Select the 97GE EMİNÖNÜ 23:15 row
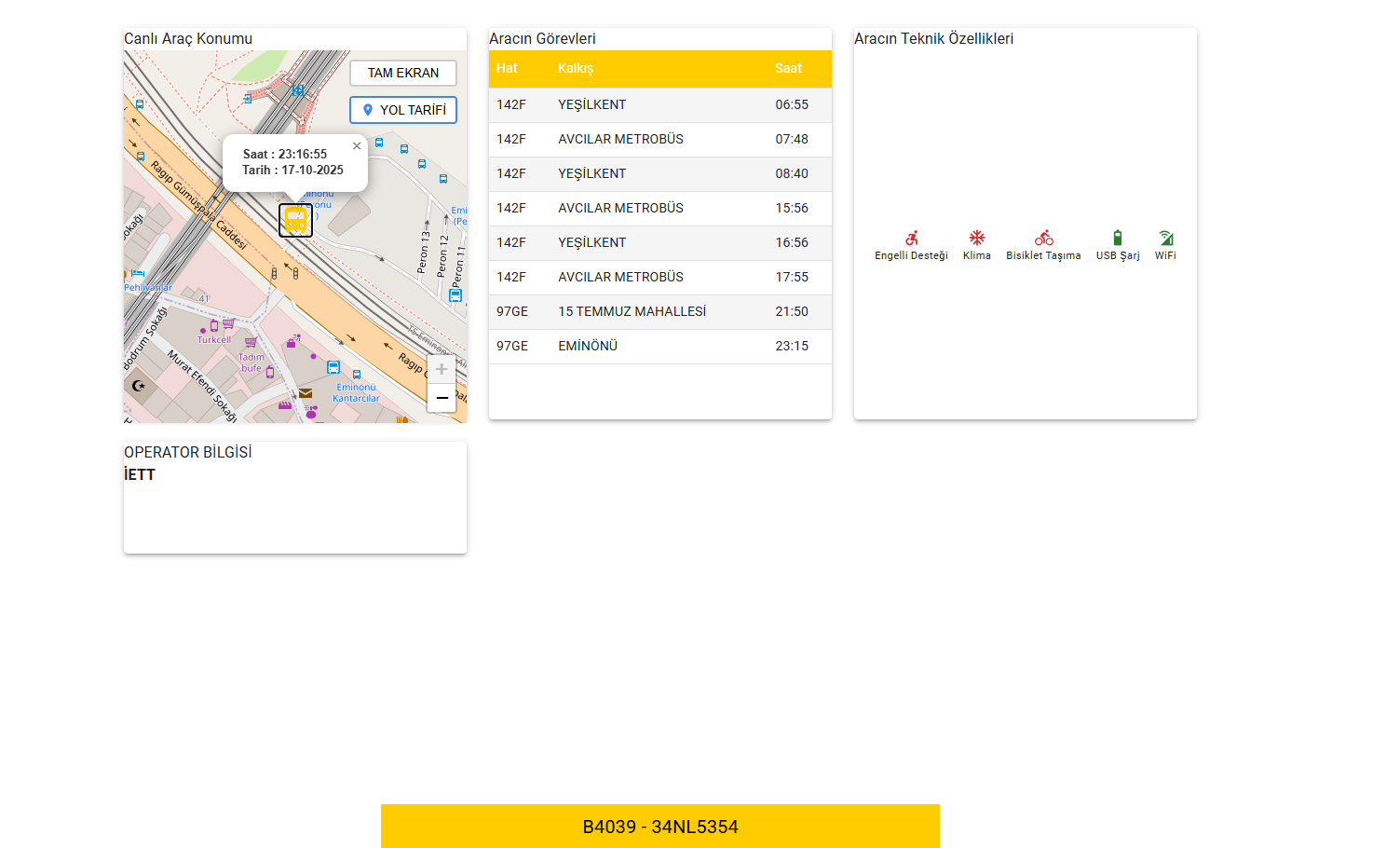 [x=659, y=347]
